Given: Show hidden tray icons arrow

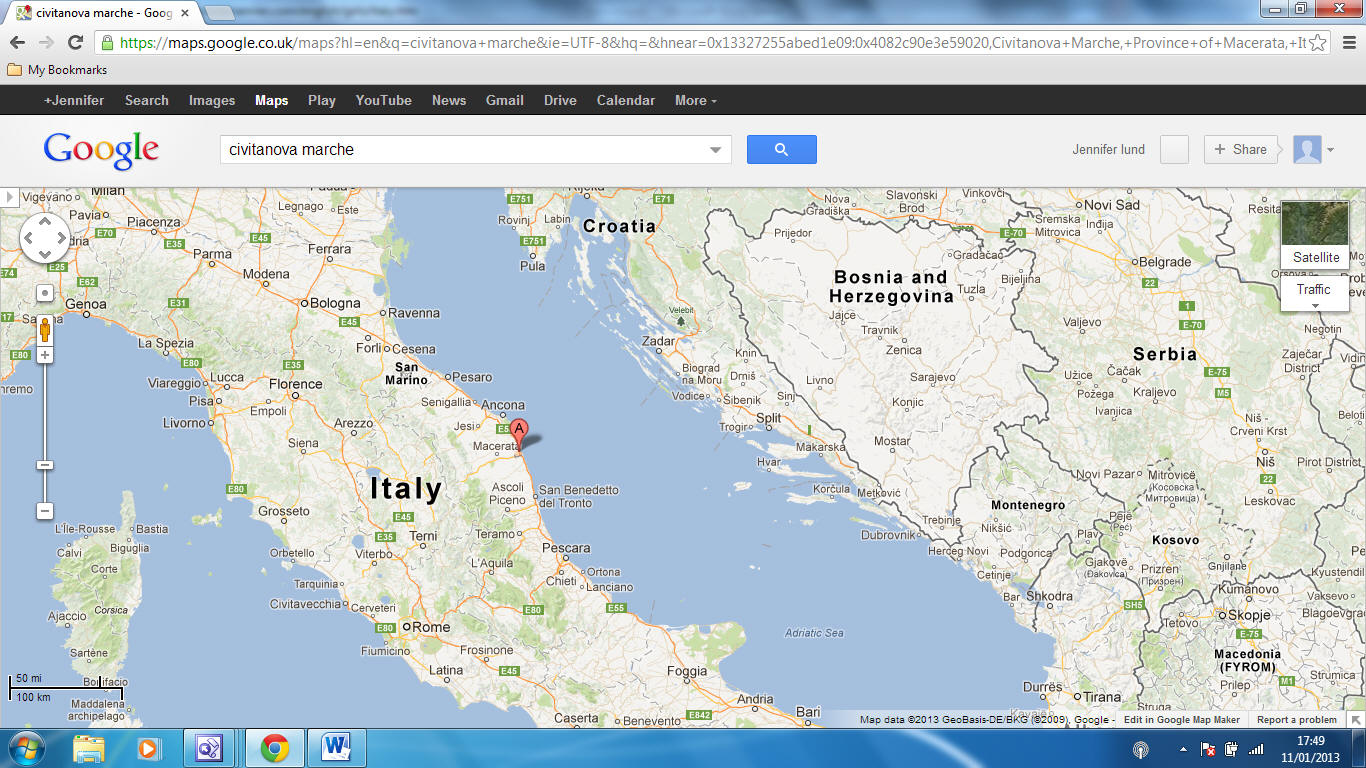Looking at the screenshot, I should (x=1184, y=749).
